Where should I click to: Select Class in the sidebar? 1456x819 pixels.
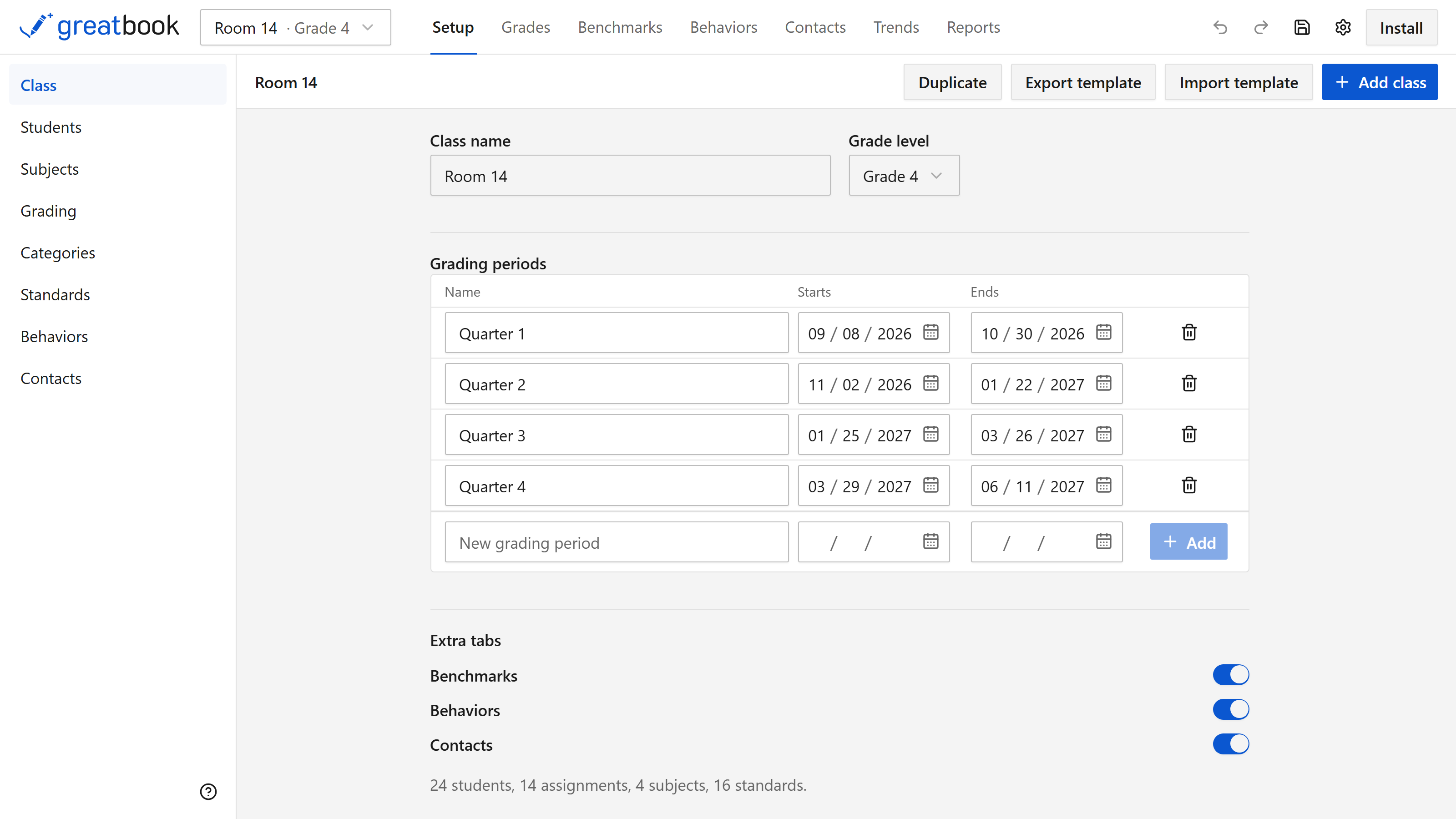[x=117, y=85]
